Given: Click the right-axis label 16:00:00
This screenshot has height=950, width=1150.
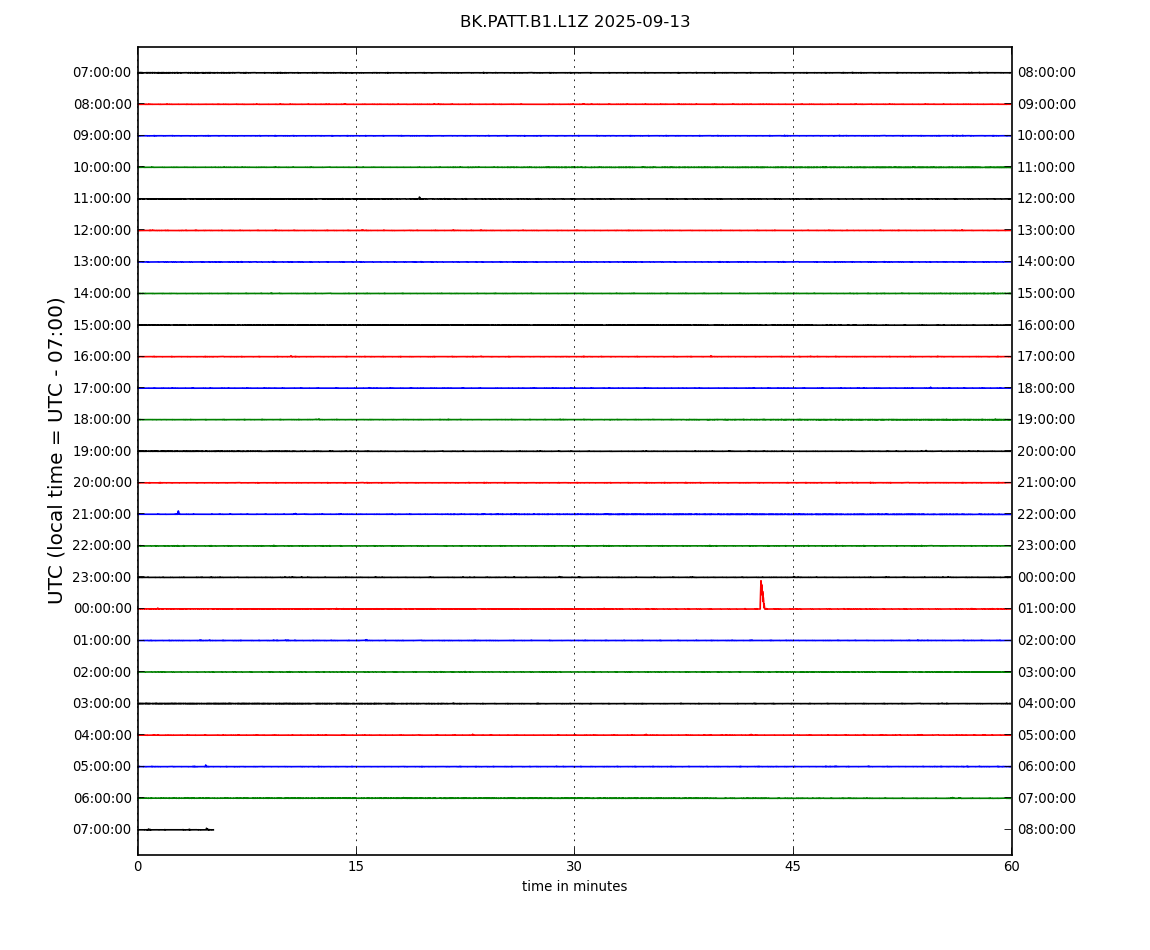Looking at the screenshot, I should click(x=1047, y=325).
